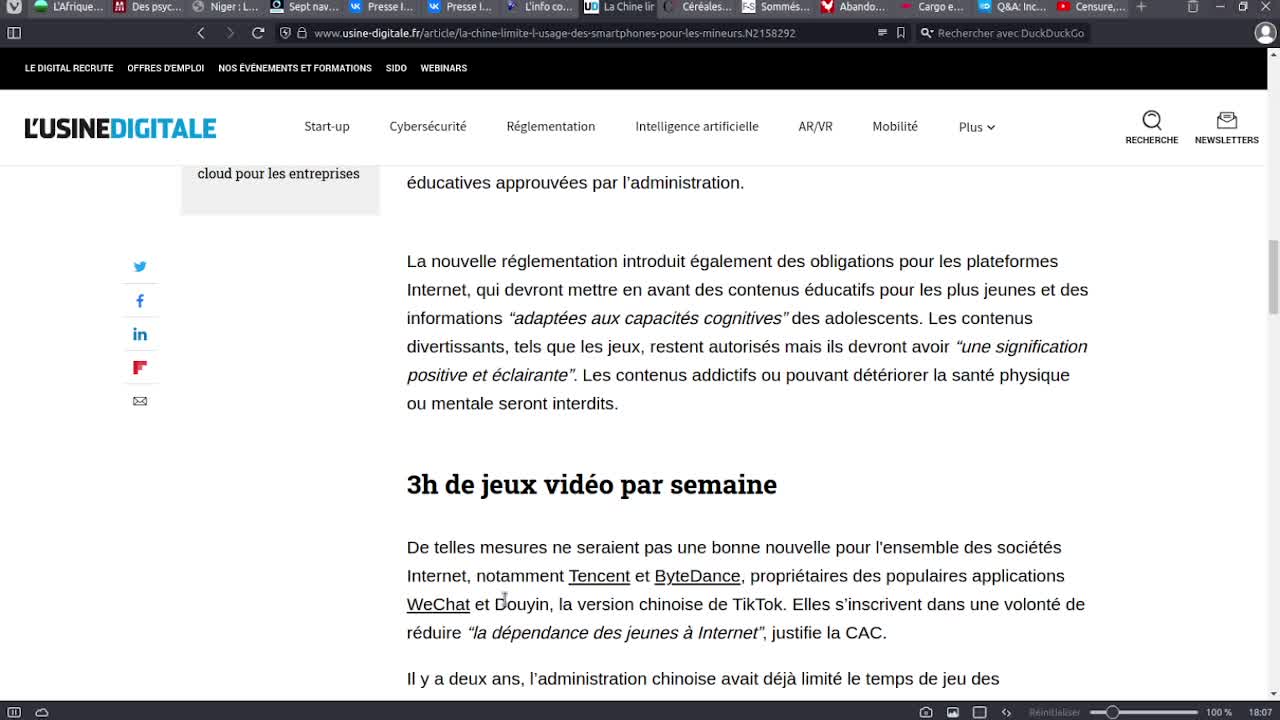Screen dimensions: 1280x720
Task: Click 'cloud pour les entreprises' sidebar card
Action: coord(280,188)
